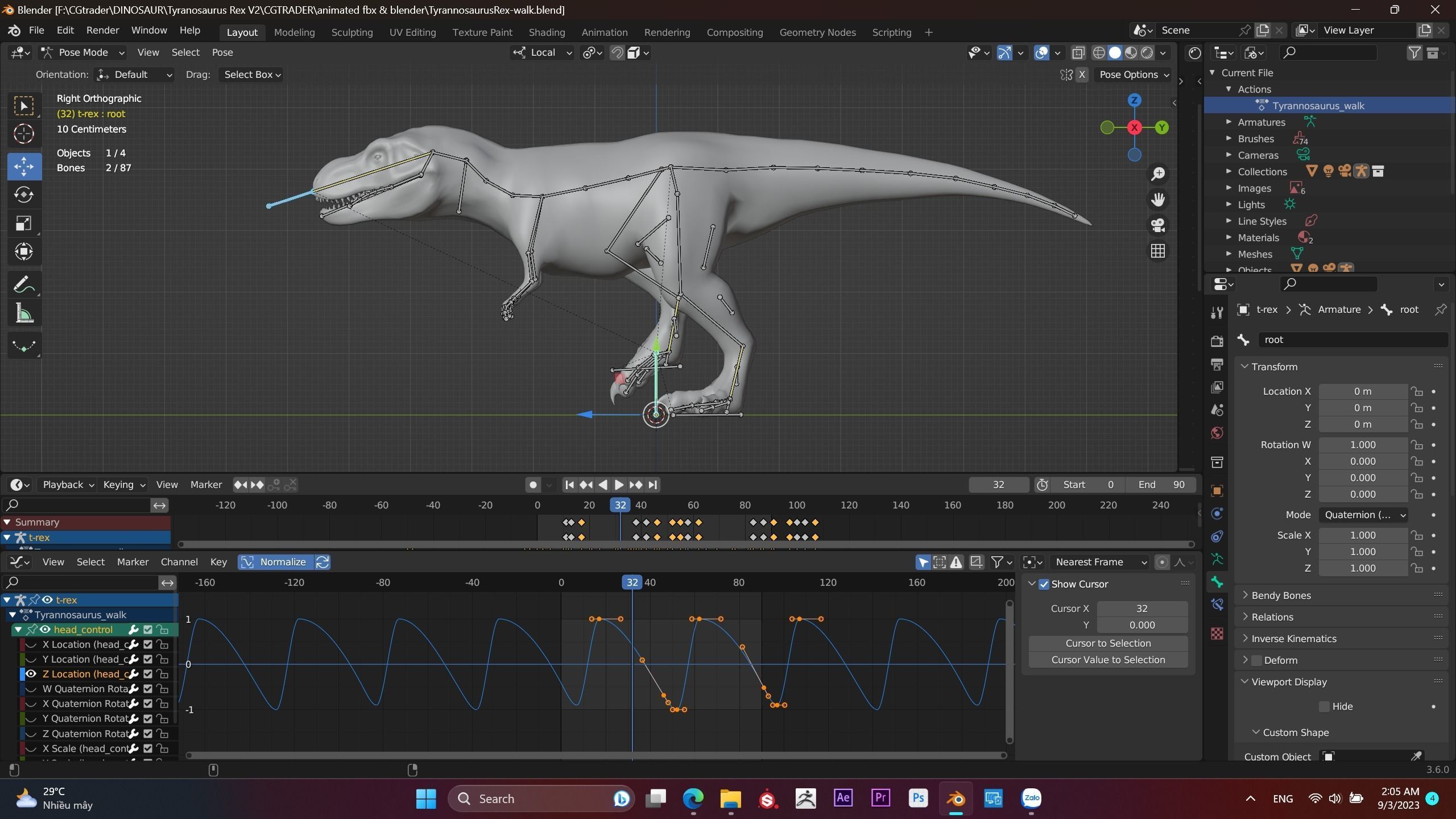The image size is (1456, 819).
Task: Play the animation forward
Action: (619, 485)
